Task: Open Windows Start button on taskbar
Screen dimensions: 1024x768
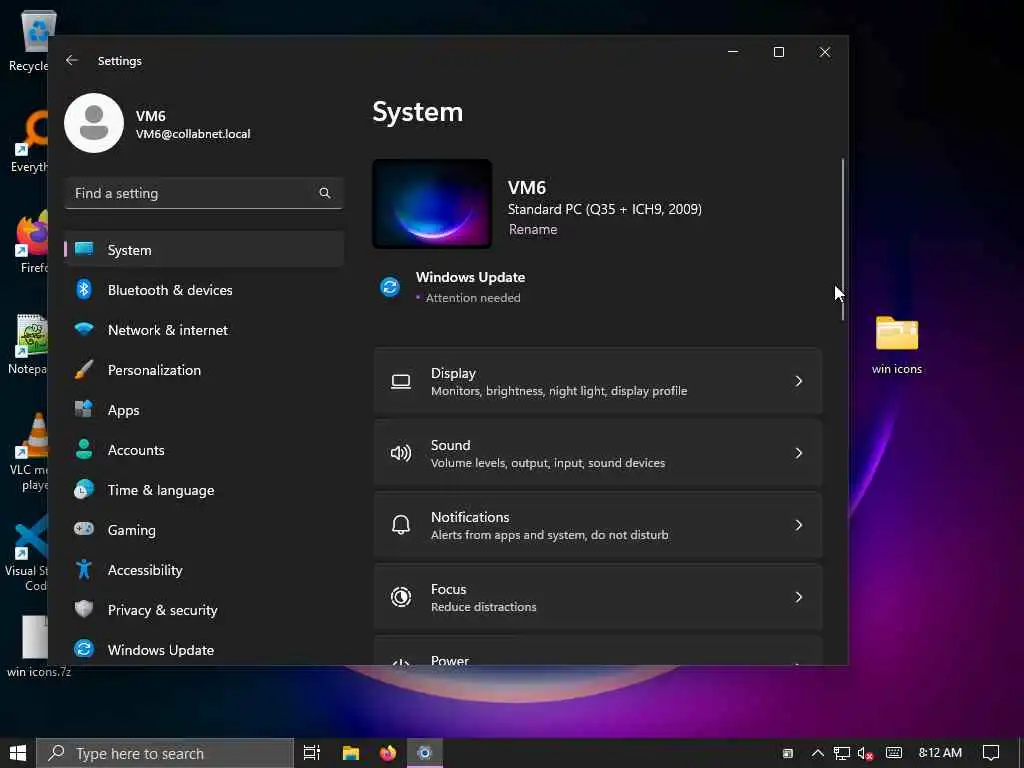Action: (18, 753)
